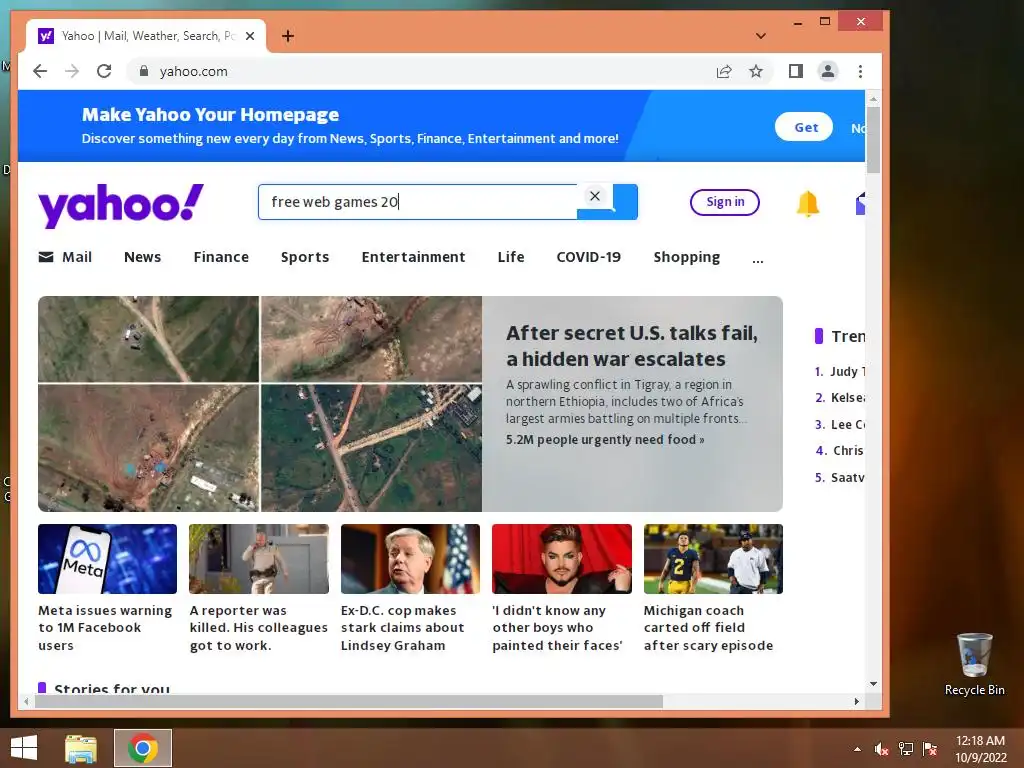Click the browser forward arrow

coord(72,71)
